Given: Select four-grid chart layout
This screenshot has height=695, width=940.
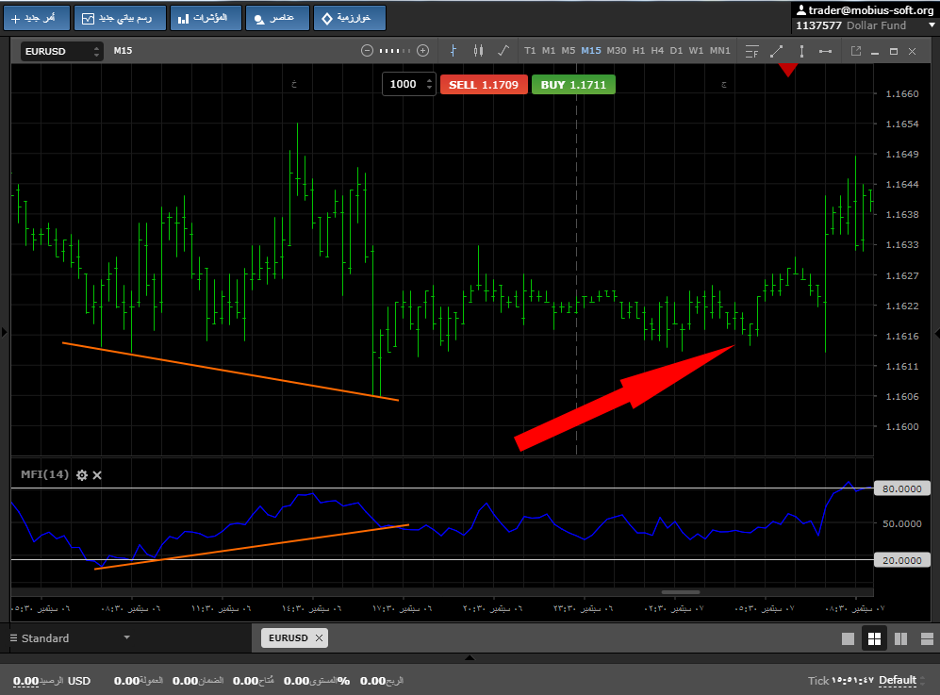Looking at the screenshot, I should [x=874, y=639].
